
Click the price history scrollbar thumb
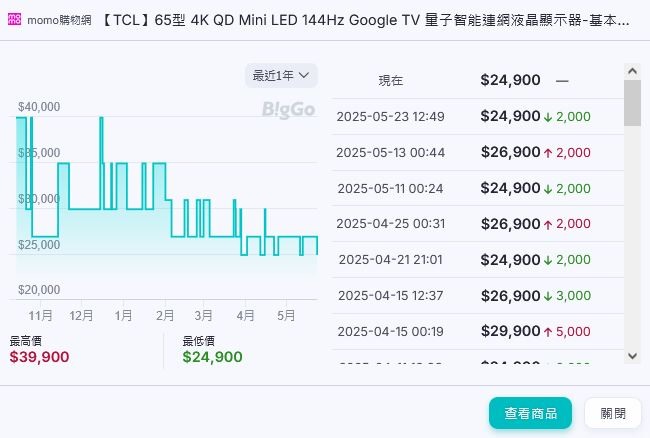[631, 103]
